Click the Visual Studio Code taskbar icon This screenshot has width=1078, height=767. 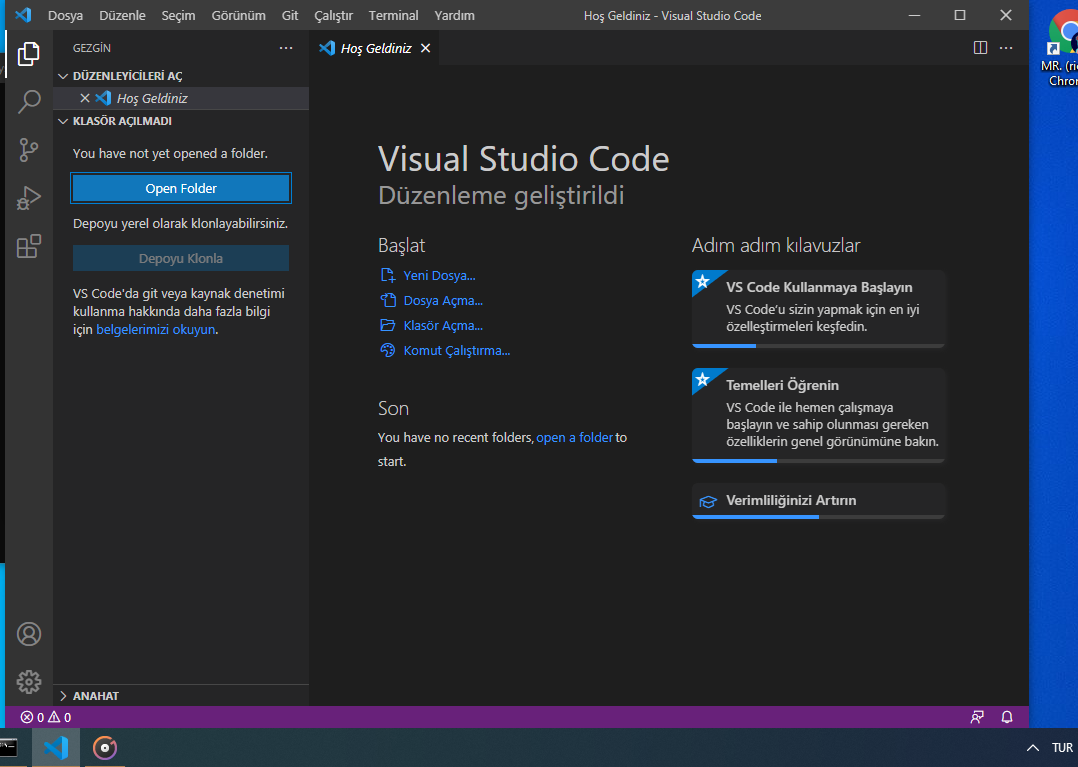pos(56,747)
